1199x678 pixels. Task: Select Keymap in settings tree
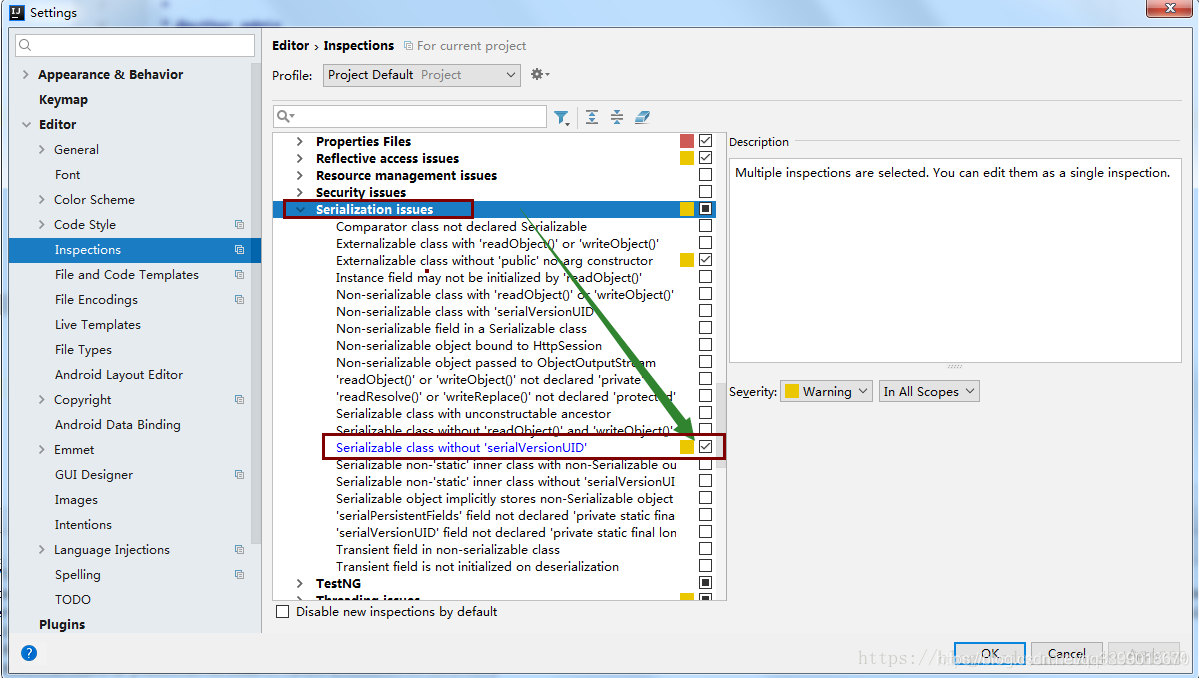(x=63, y=99)
